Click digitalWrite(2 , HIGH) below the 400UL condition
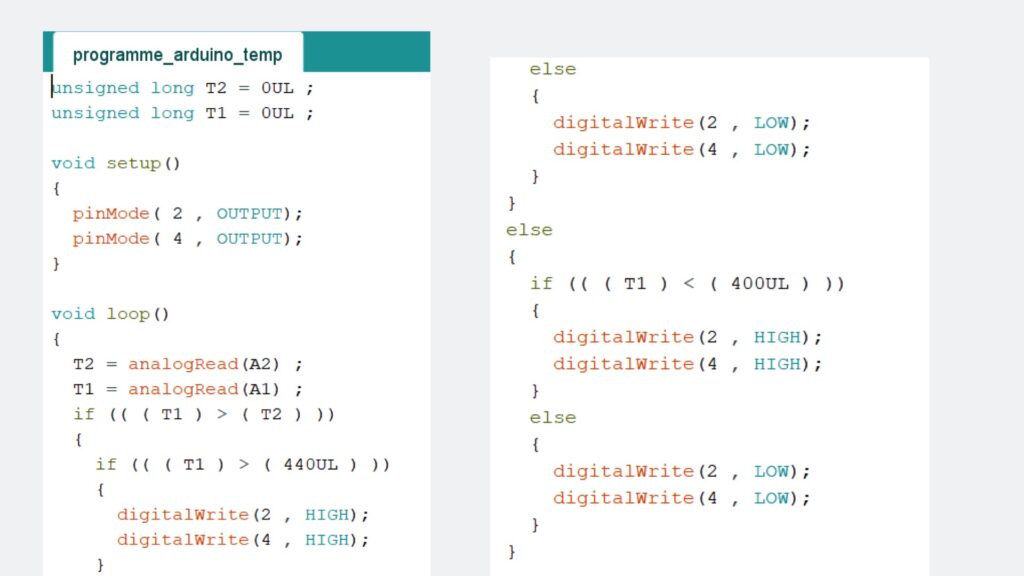The width and height of the screenshot is (1024, 576). (x=687, y=337)
